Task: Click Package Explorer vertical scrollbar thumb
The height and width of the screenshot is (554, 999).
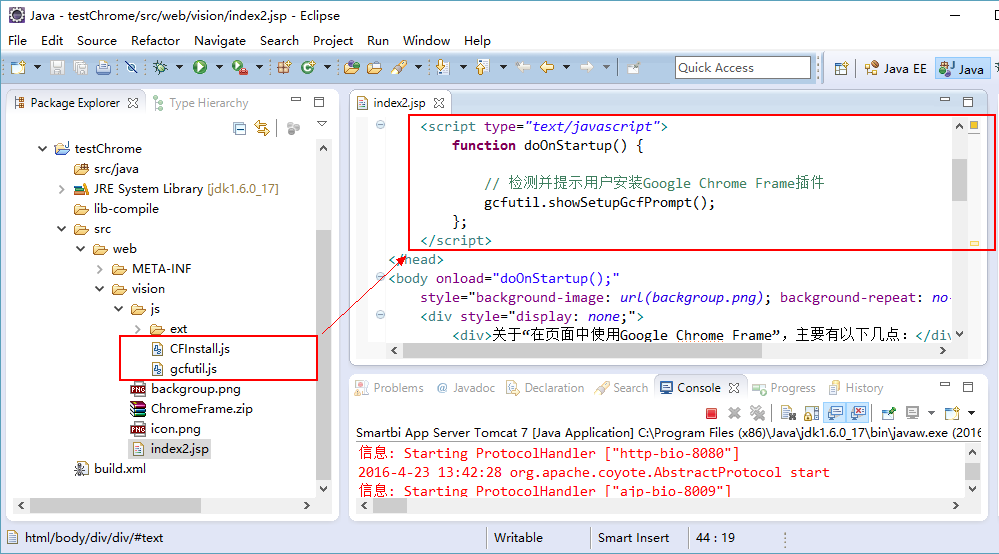Action: pyautogui.click(x=323, y=354)
